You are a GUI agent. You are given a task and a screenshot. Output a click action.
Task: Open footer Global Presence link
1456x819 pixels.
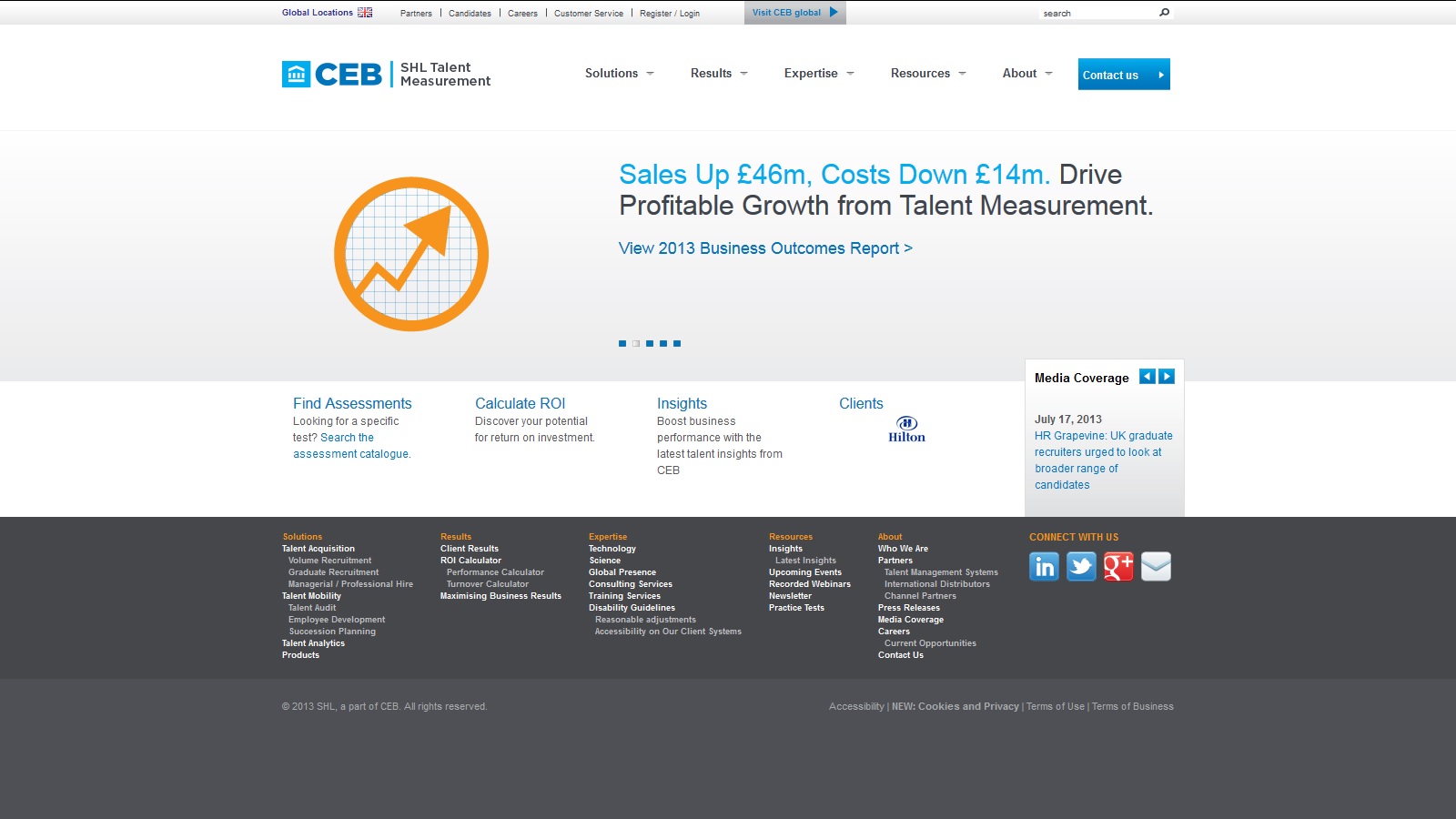tap(622, 572)
